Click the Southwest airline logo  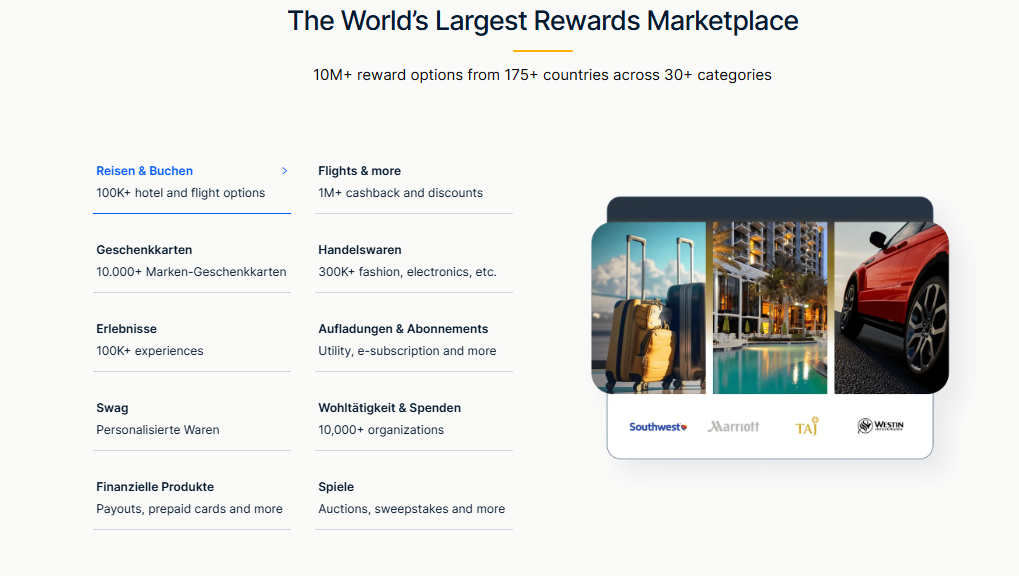point(657,427)
